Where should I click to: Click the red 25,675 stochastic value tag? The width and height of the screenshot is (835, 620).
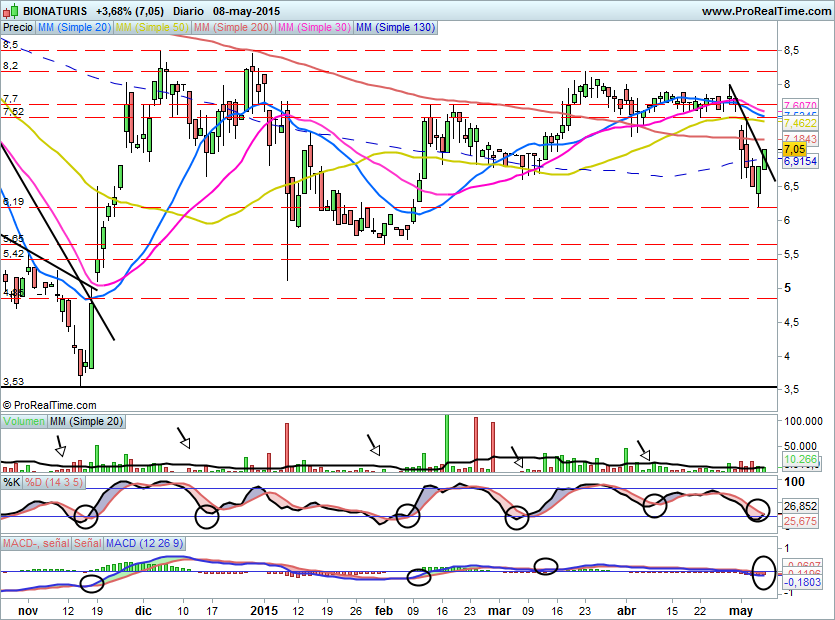pos(800,521)
